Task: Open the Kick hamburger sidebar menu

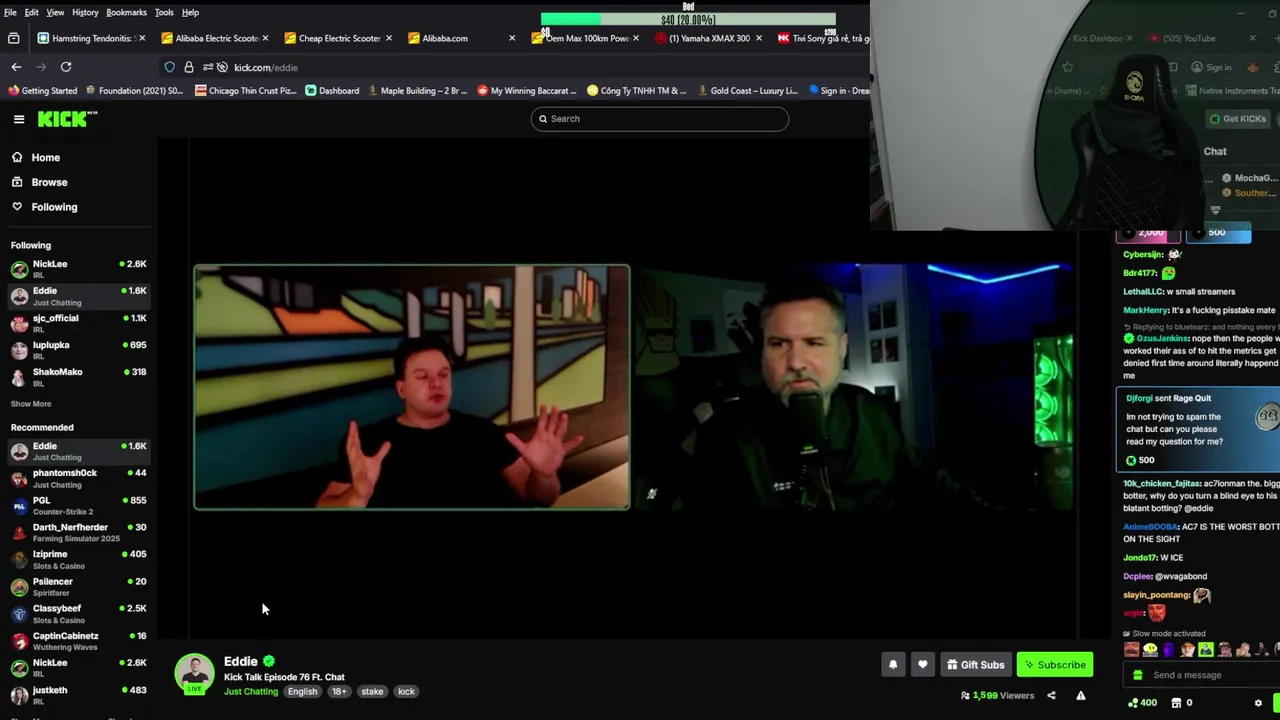Action: 19,119
